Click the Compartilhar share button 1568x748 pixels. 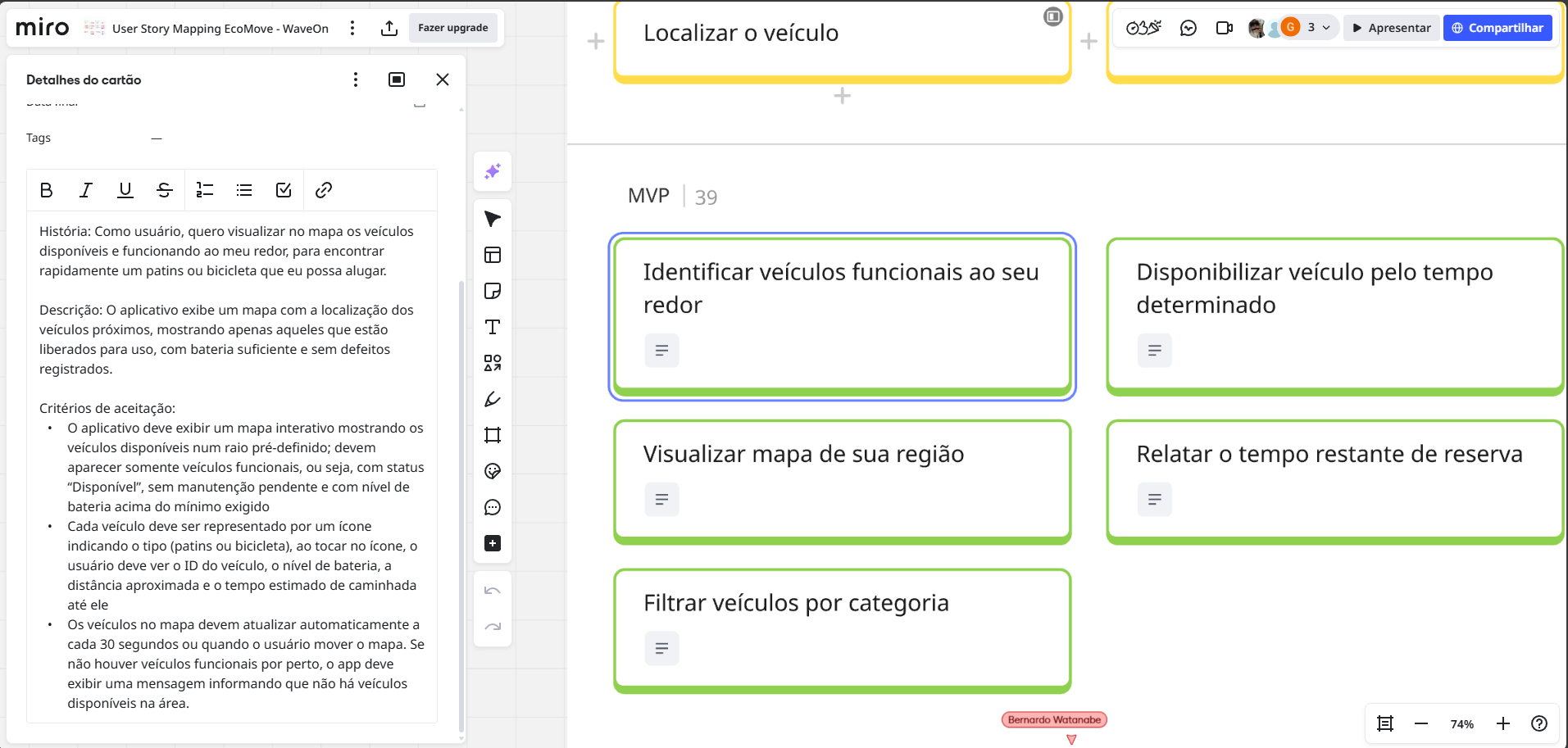pyautogui.click(x=1497, y=28)
